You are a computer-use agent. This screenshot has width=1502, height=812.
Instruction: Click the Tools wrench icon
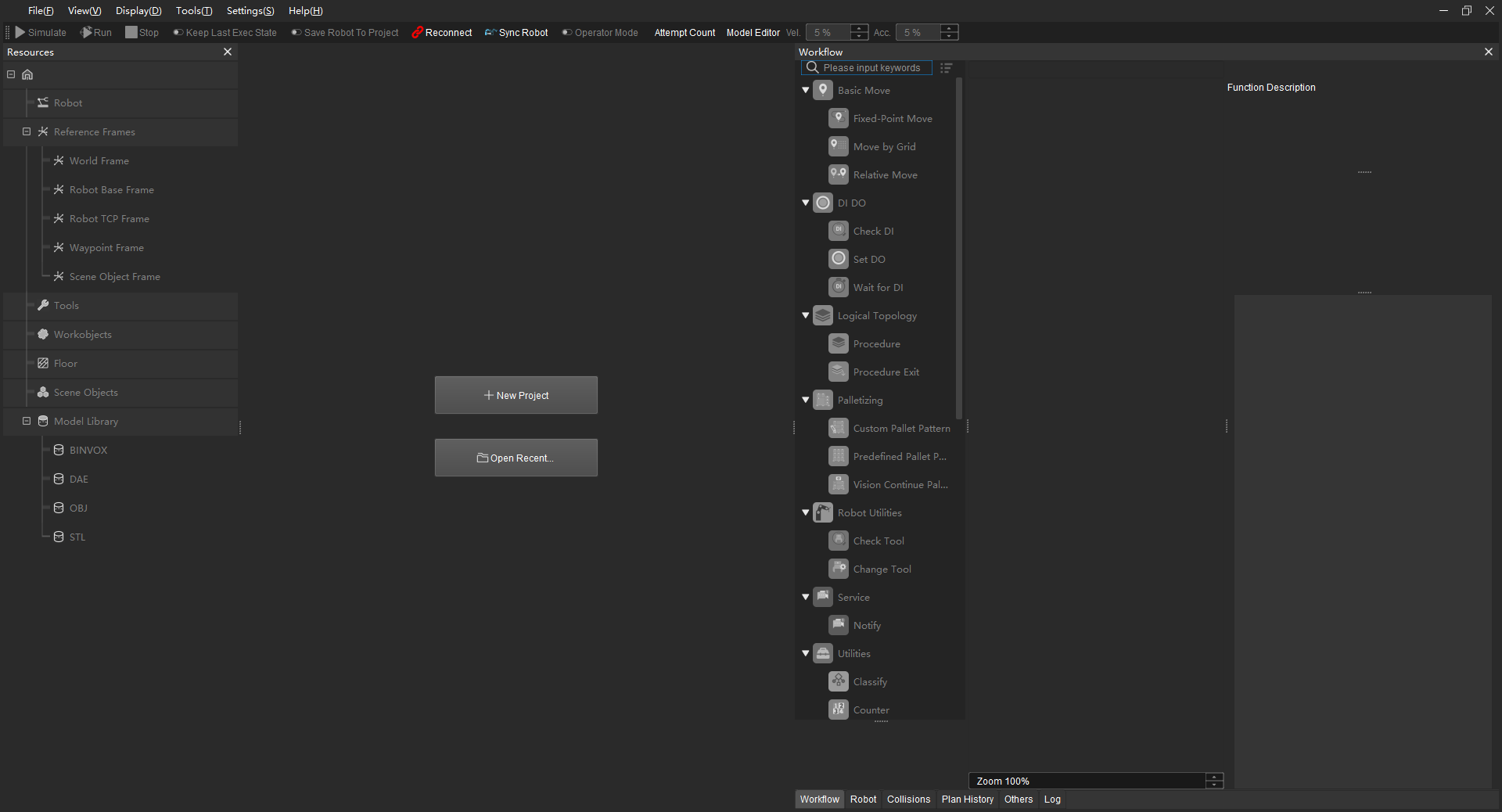pyautogui.click(x=43, y=305)
